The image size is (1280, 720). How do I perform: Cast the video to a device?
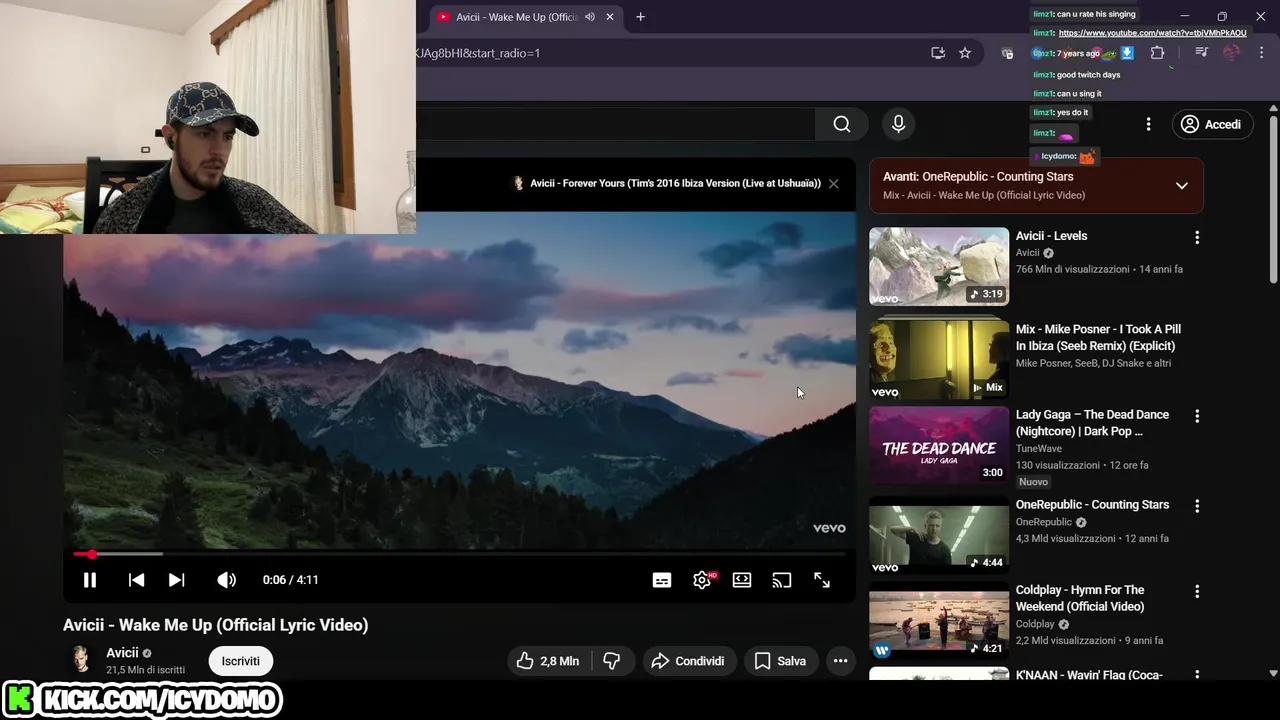point(782,580)
